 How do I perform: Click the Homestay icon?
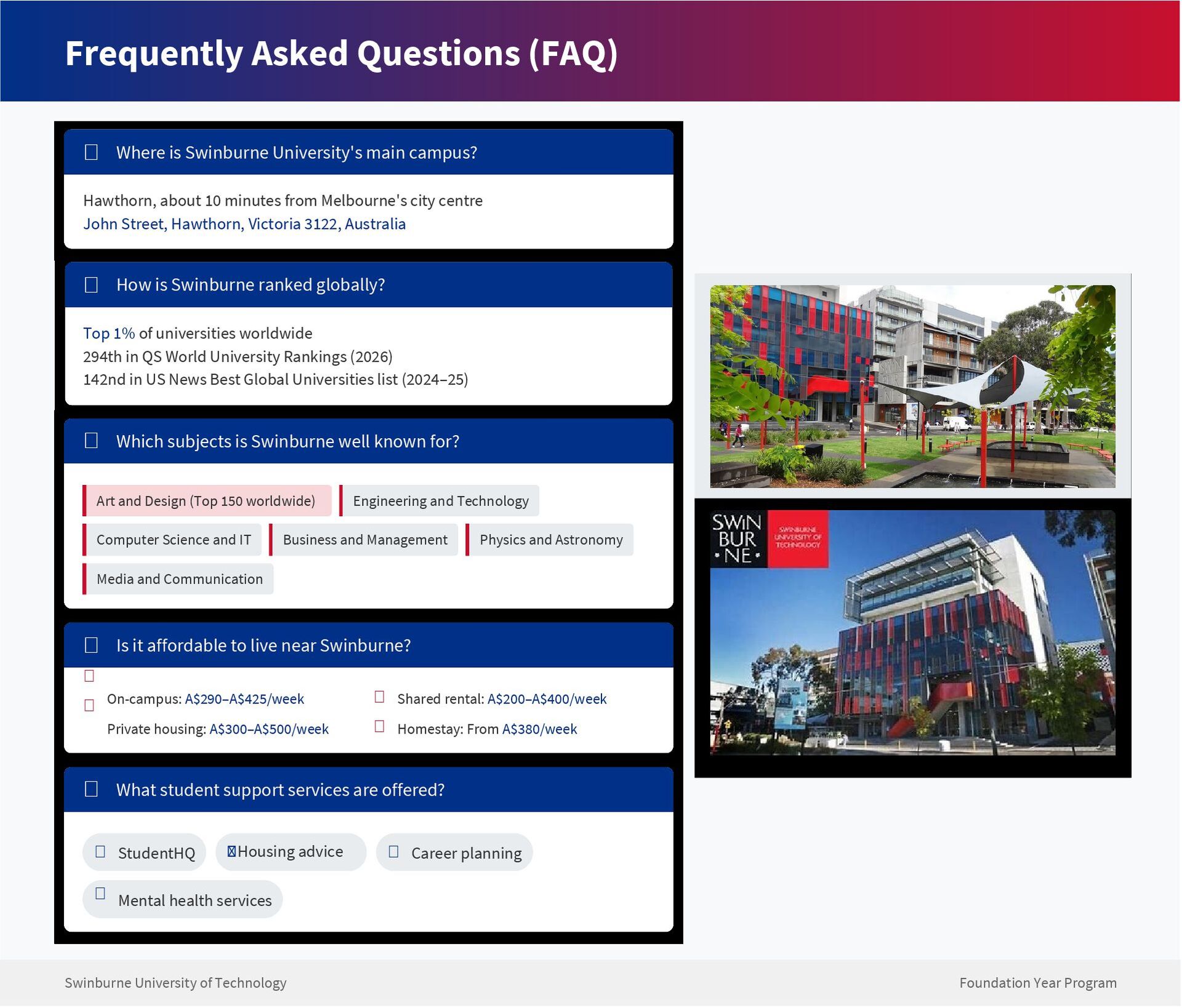coord(380,726)
